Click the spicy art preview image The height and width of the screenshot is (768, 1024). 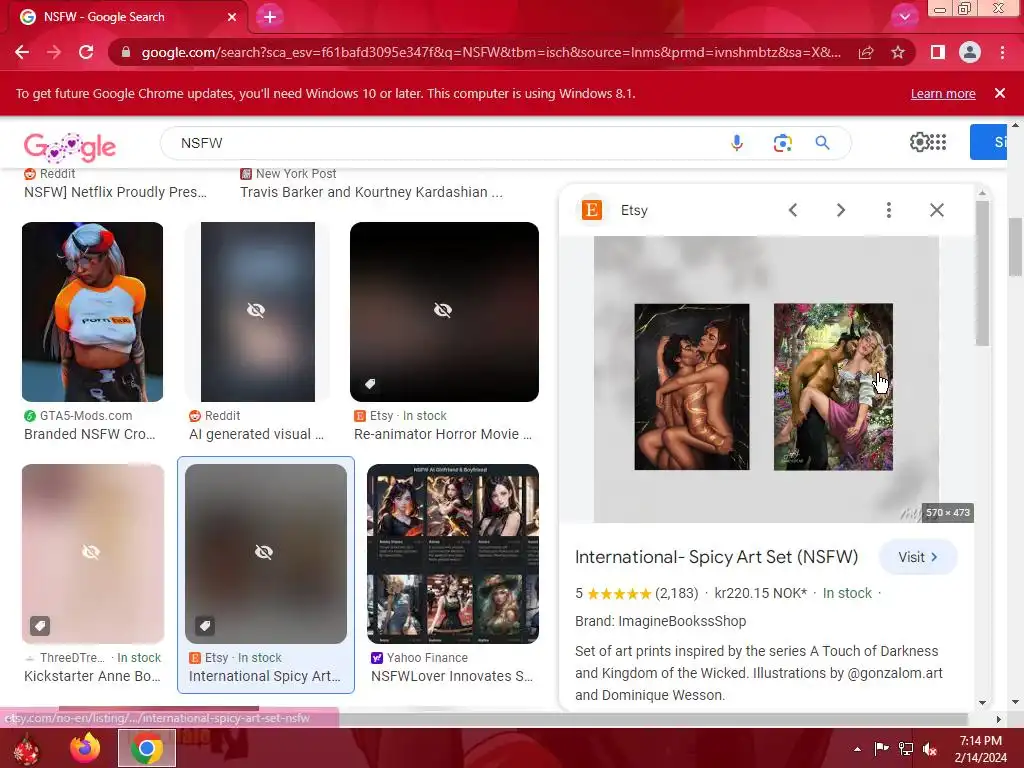click(766, 379)
